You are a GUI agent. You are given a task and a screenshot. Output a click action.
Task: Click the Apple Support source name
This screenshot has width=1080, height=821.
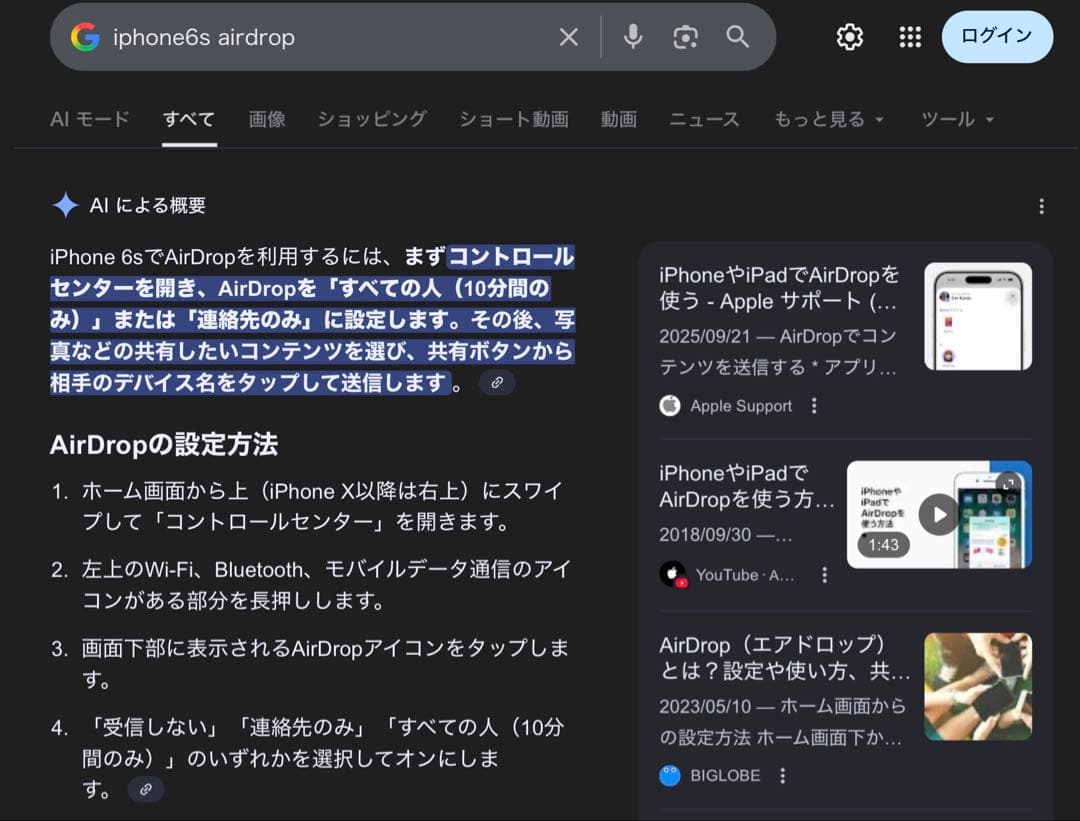coord(741,406)
